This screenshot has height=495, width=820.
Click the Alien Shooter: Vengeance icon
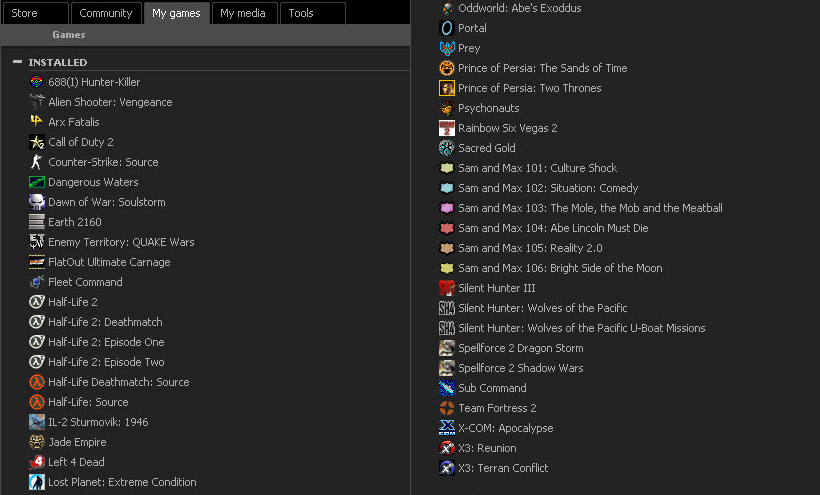37,102
